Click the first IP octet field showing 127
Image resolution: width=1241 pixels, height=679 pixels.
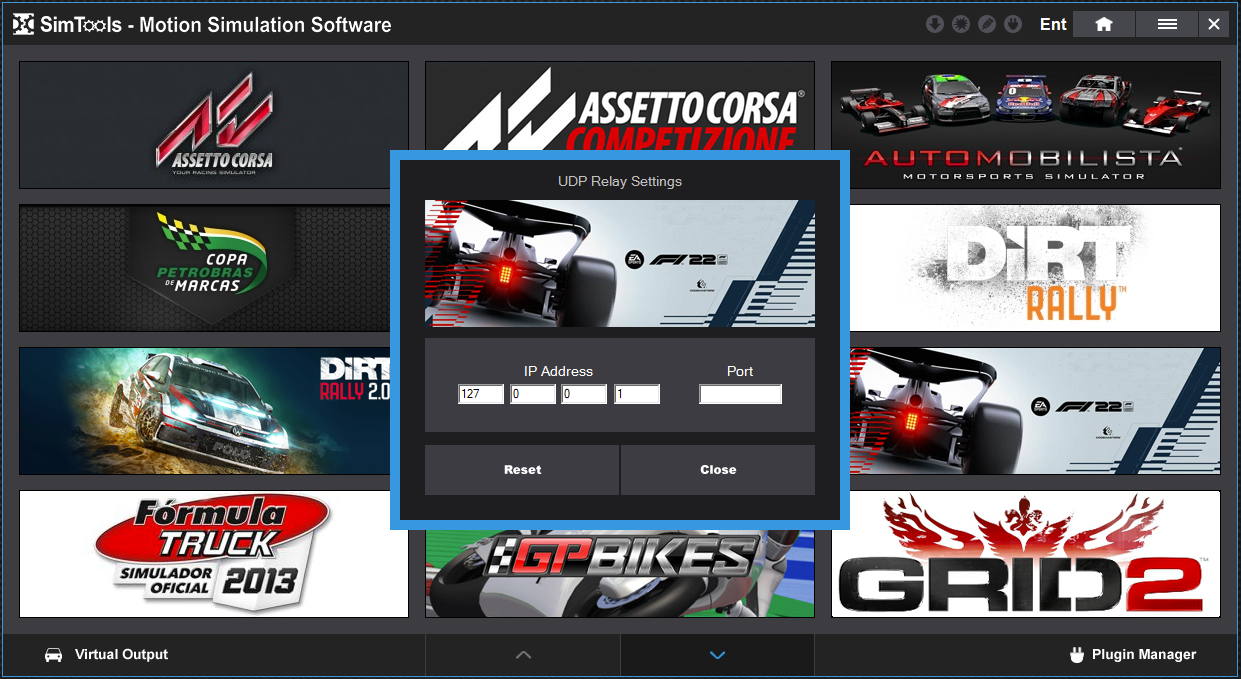point(481,394)
